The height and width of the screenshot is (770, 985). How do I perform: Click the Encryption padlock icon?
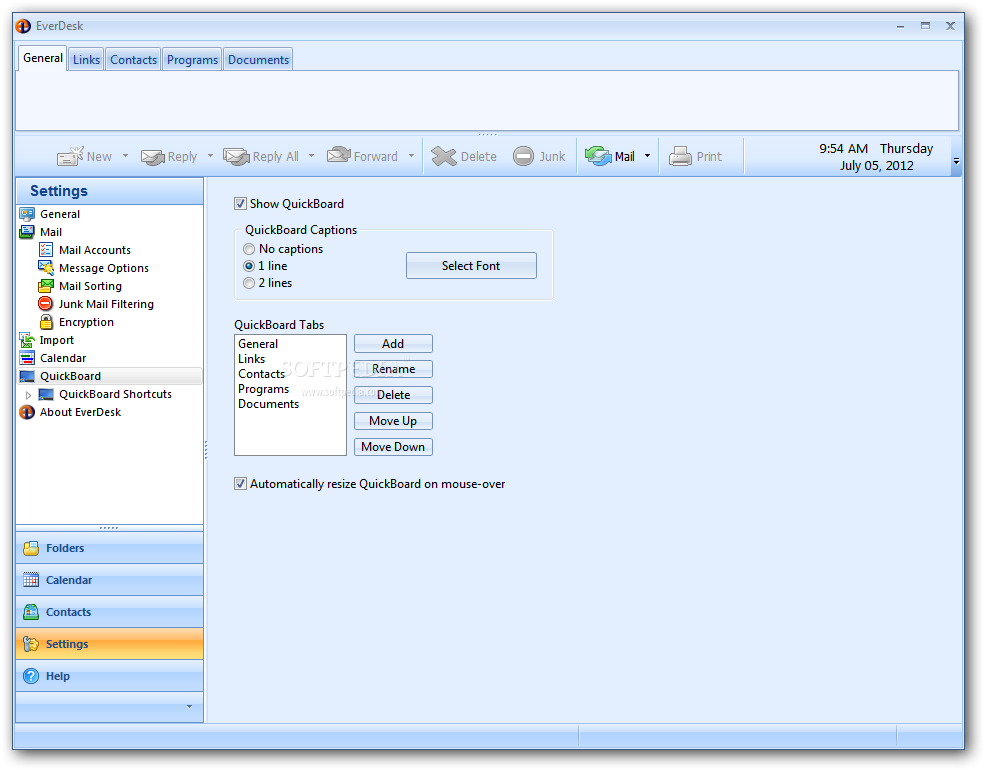(x=46, y=322)
